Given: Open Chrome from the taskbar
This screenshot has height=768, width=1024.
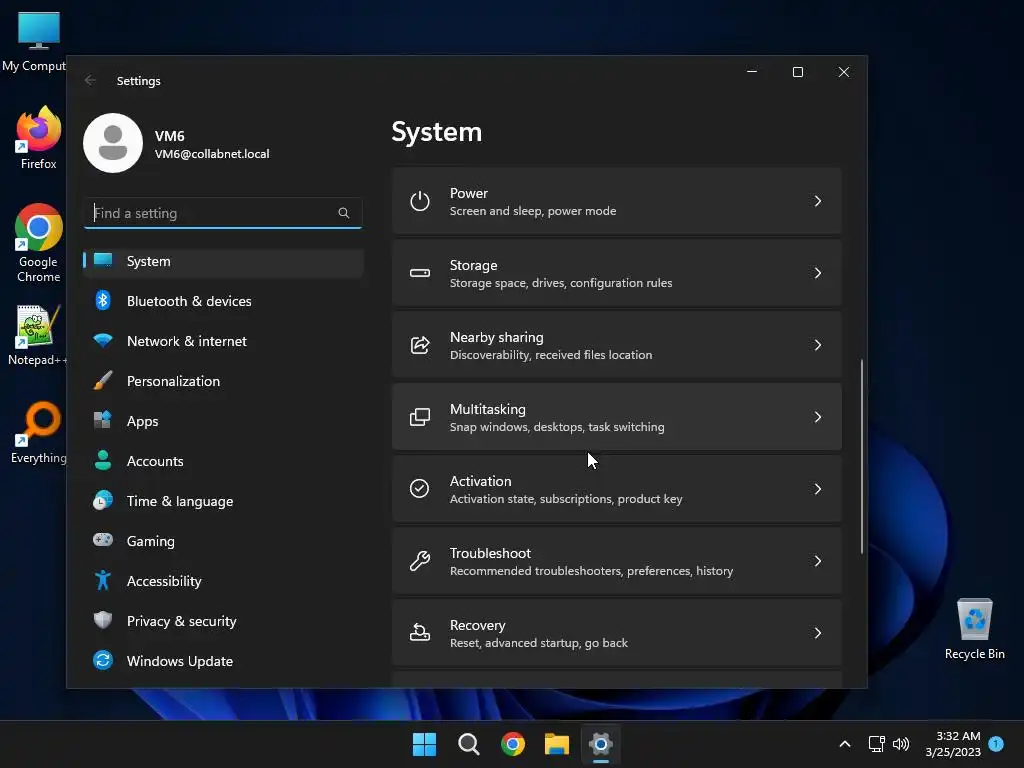Looking at the screenshot, I should click(x=513, y=744).
